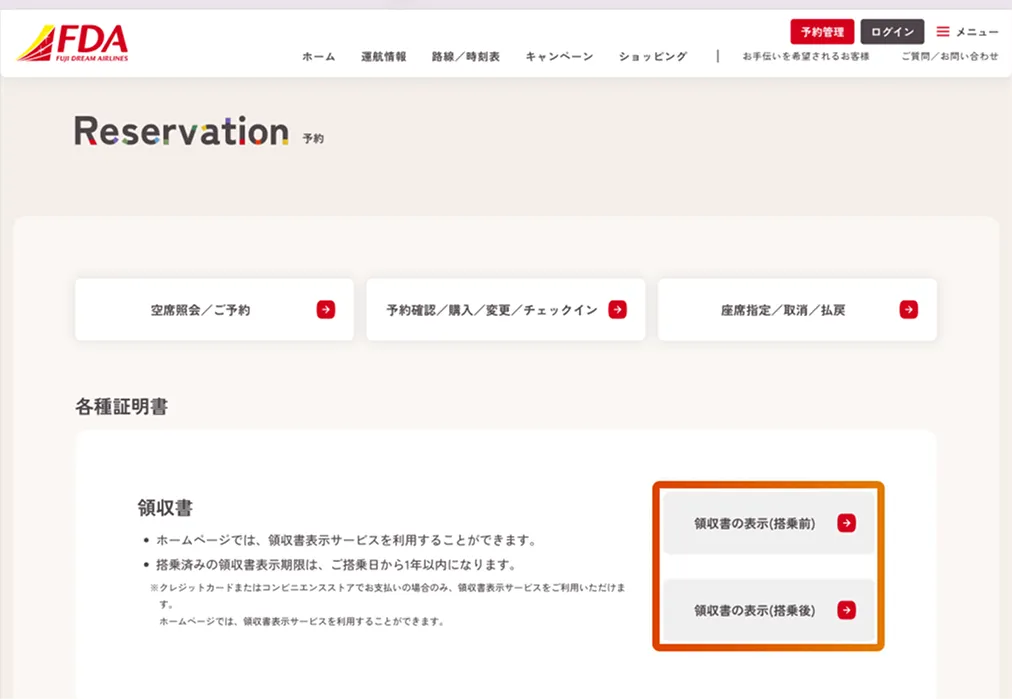Open 運航情報 navigation item

(384, 57)
